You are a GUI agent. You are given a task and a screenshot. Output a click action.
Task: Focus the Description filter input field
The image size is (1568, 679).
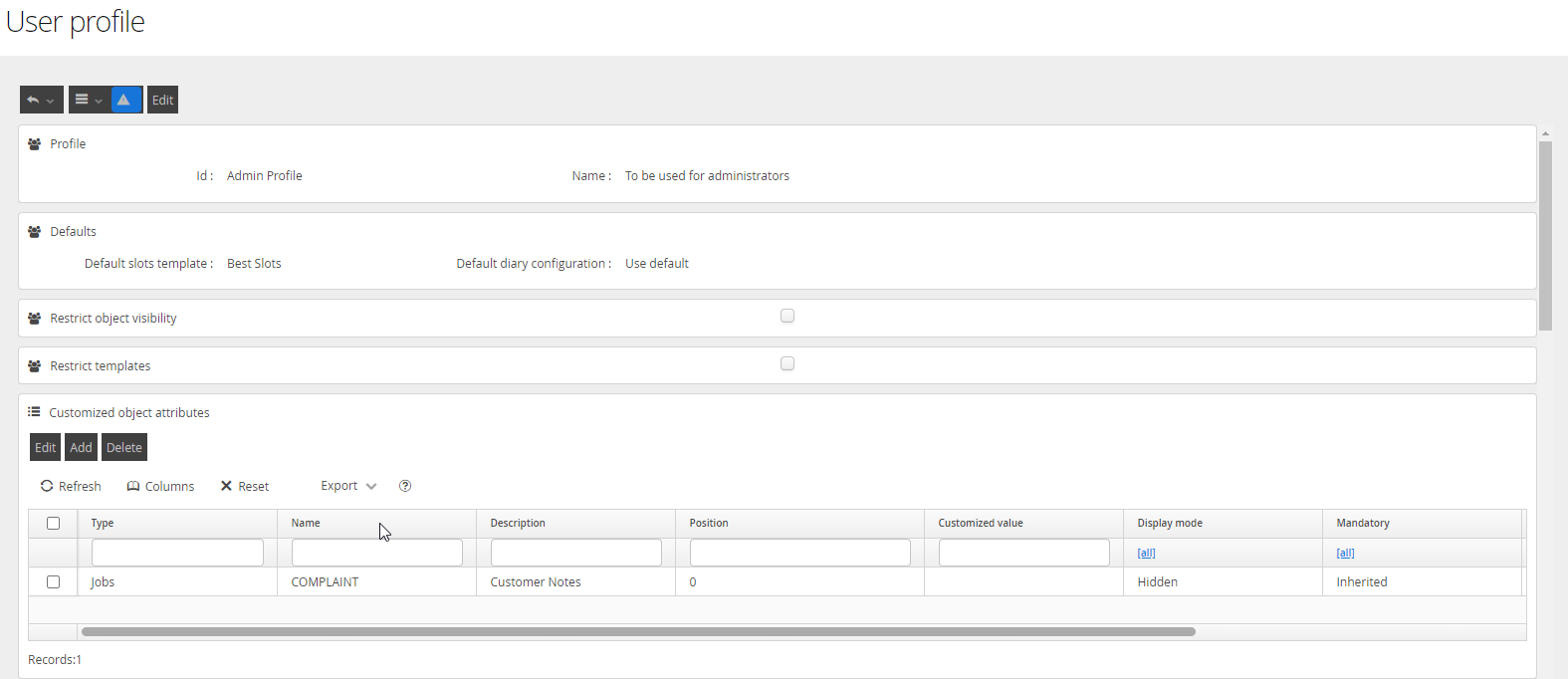575,553
